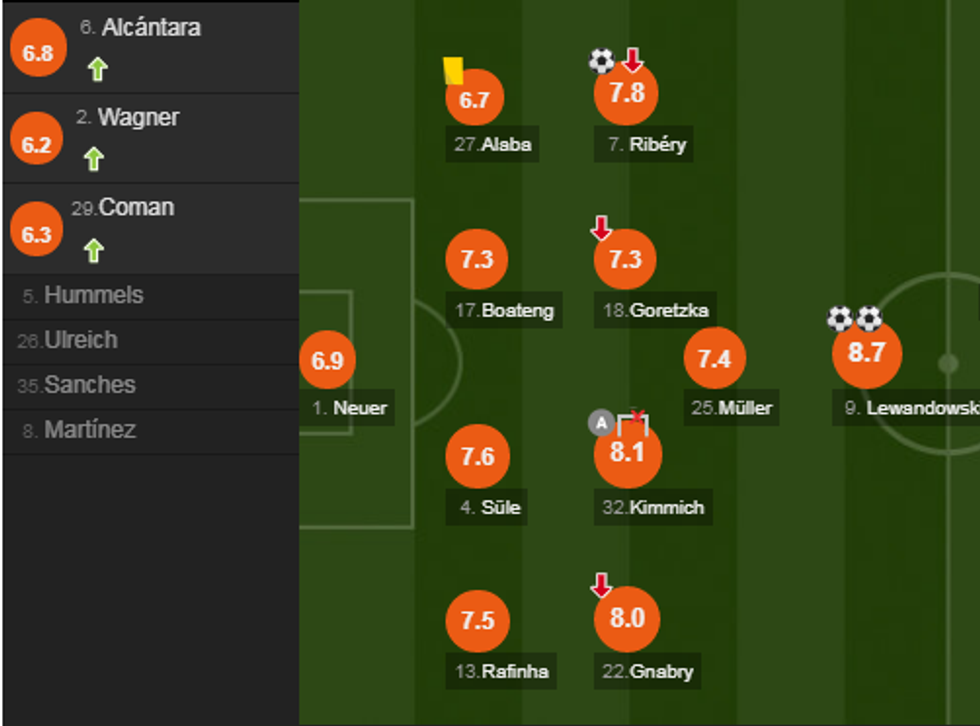Image resolution: width=980 pixels, height=726 pixels.
Task: Click the goal ball icon above Ribéry
Action: point(601,61)
